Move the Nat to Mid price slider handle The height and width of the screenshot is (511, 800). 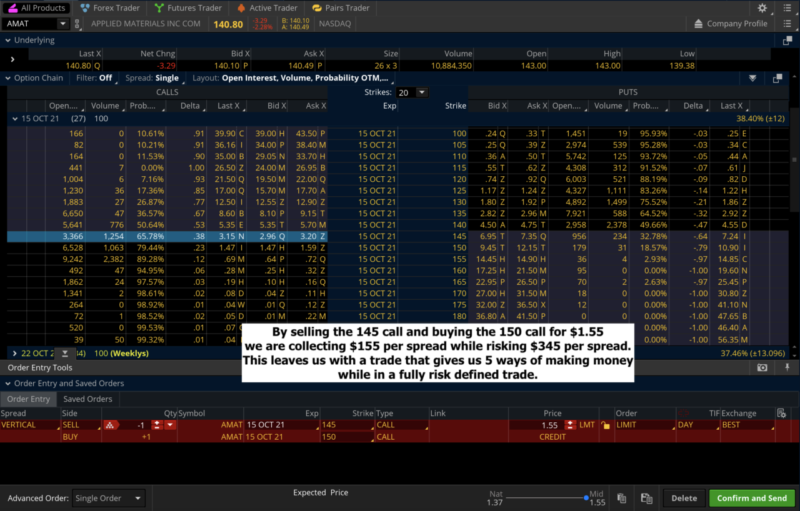pos(586,497)
